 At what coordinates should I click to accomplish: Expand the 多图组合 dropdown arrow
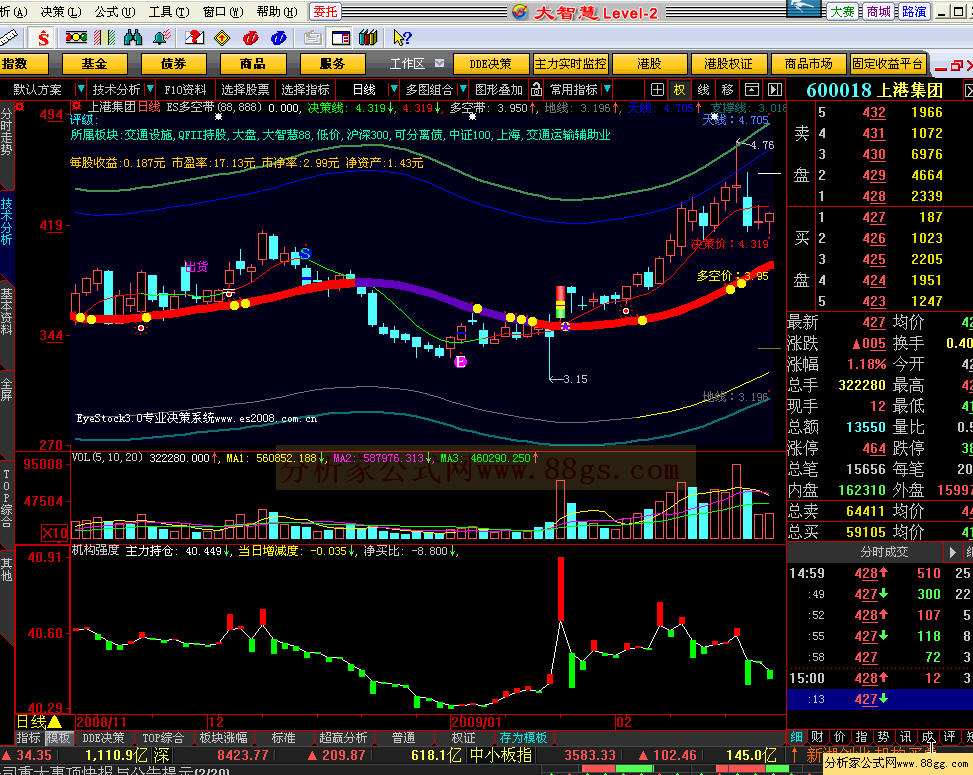[x=463, y=90]
